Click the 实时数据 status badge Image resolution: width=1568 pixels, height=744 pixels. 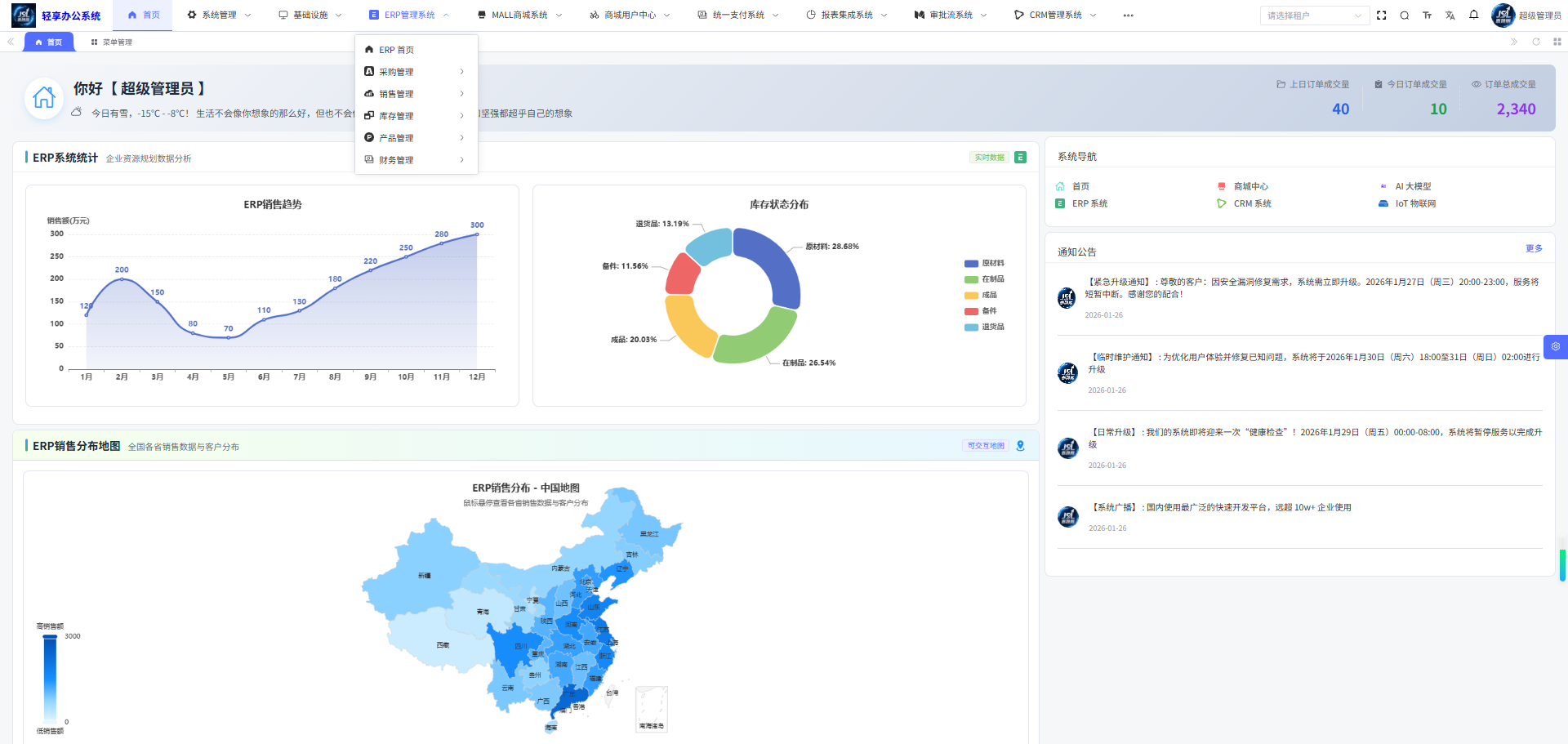[x=989, y=156]
